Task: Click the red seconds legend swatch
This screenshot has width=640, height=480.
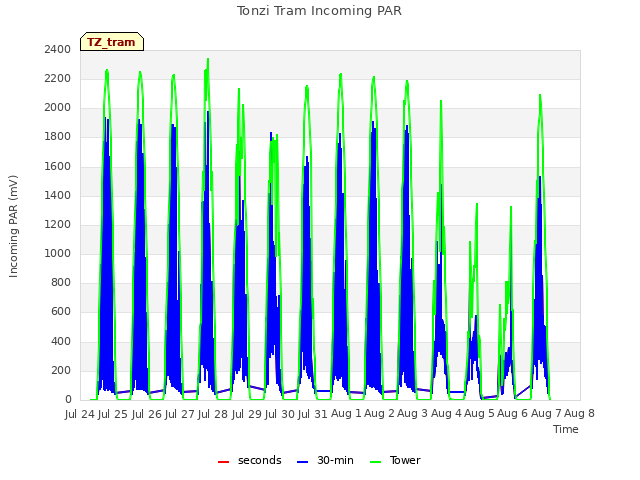Action: pyautogui.click(x=223, y=462)
